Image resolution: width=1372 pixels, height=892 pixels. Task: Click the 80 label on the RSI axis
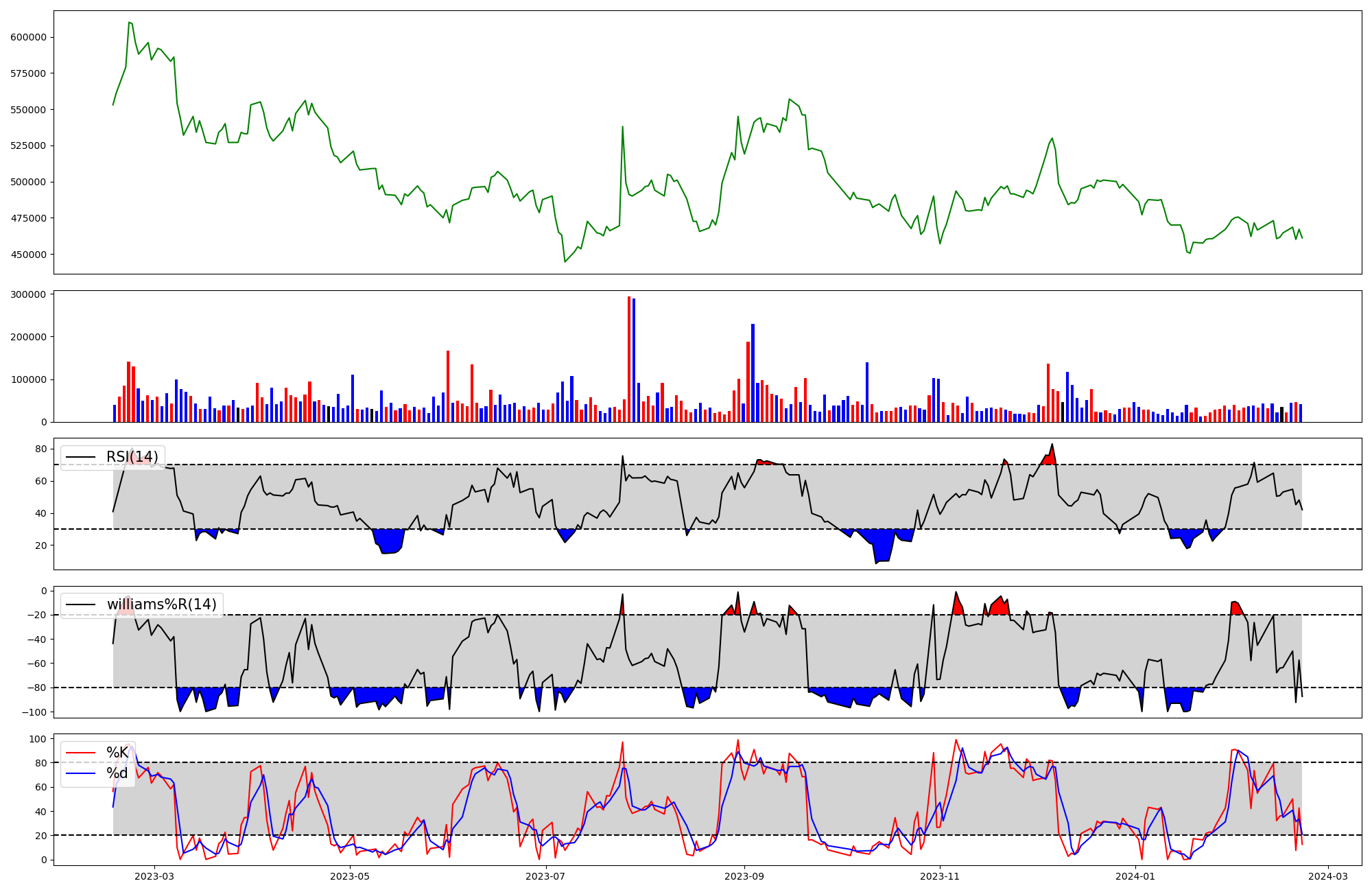tap(41, 449)
